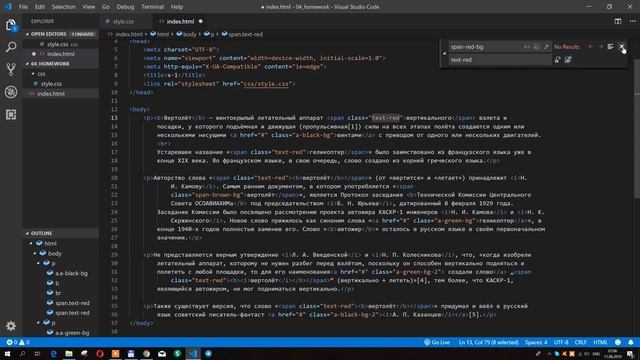The image size is (640, 360).
Task: Click the replace field containing text-red
Action: (x=500, y=60)
